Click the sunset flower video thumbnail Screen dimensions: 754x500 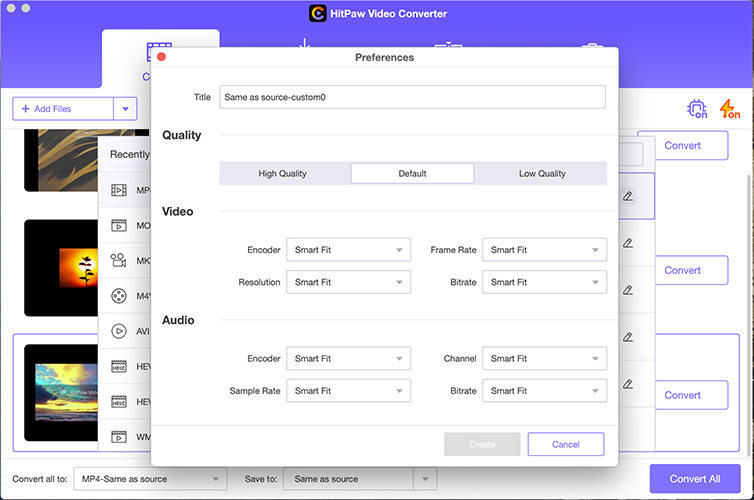point(61,268)
